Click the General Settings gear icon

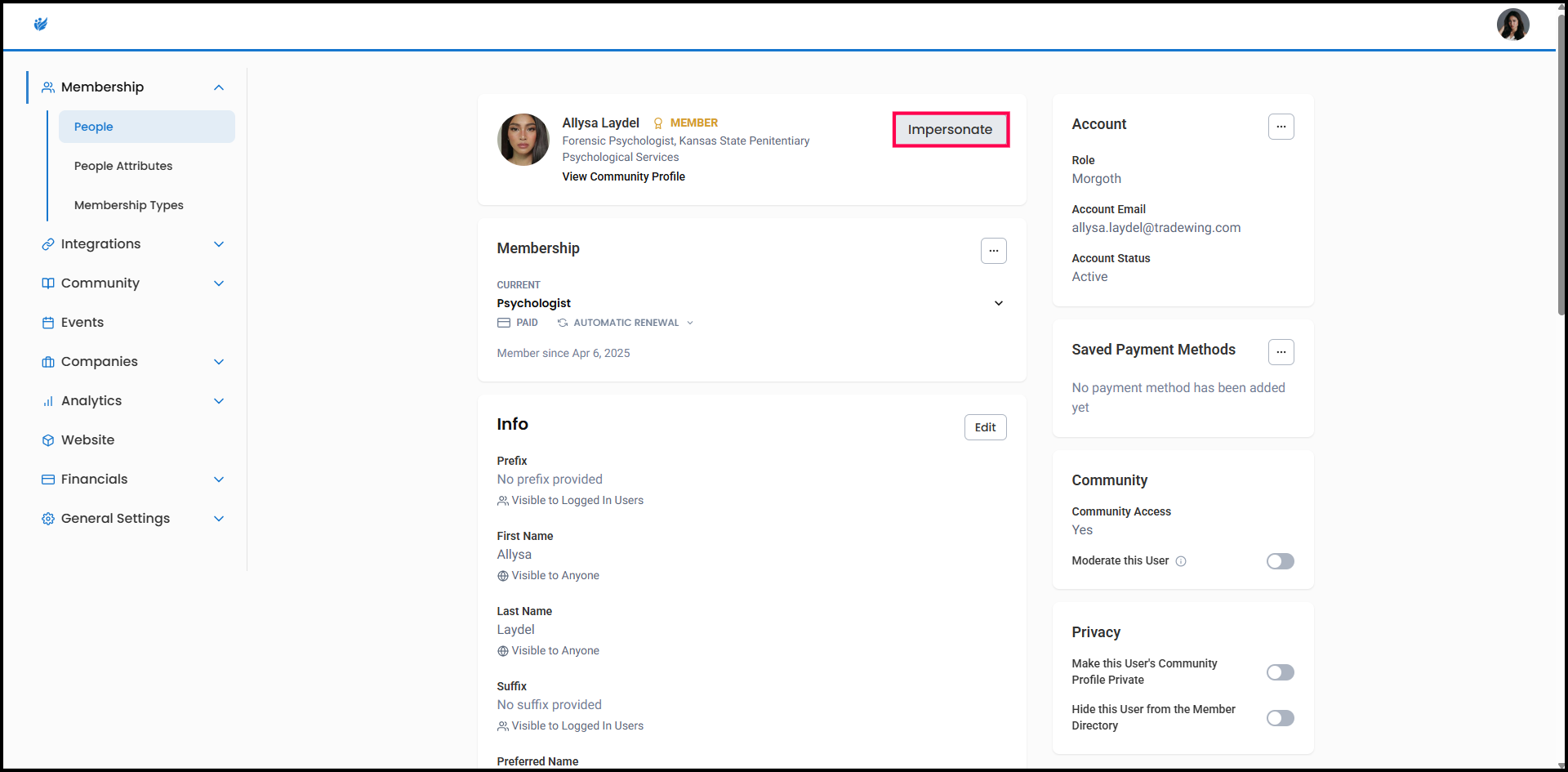click(x=48, y=519)
